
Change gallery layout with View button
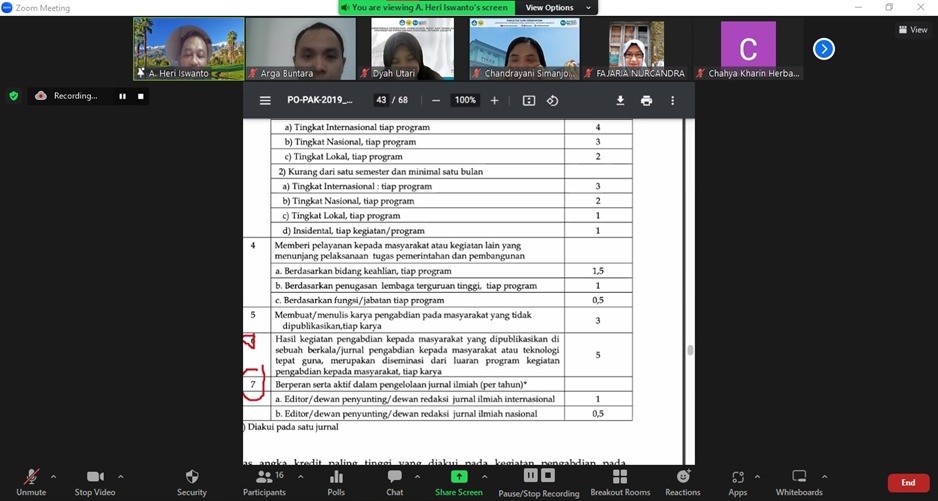tap(913, 30)
